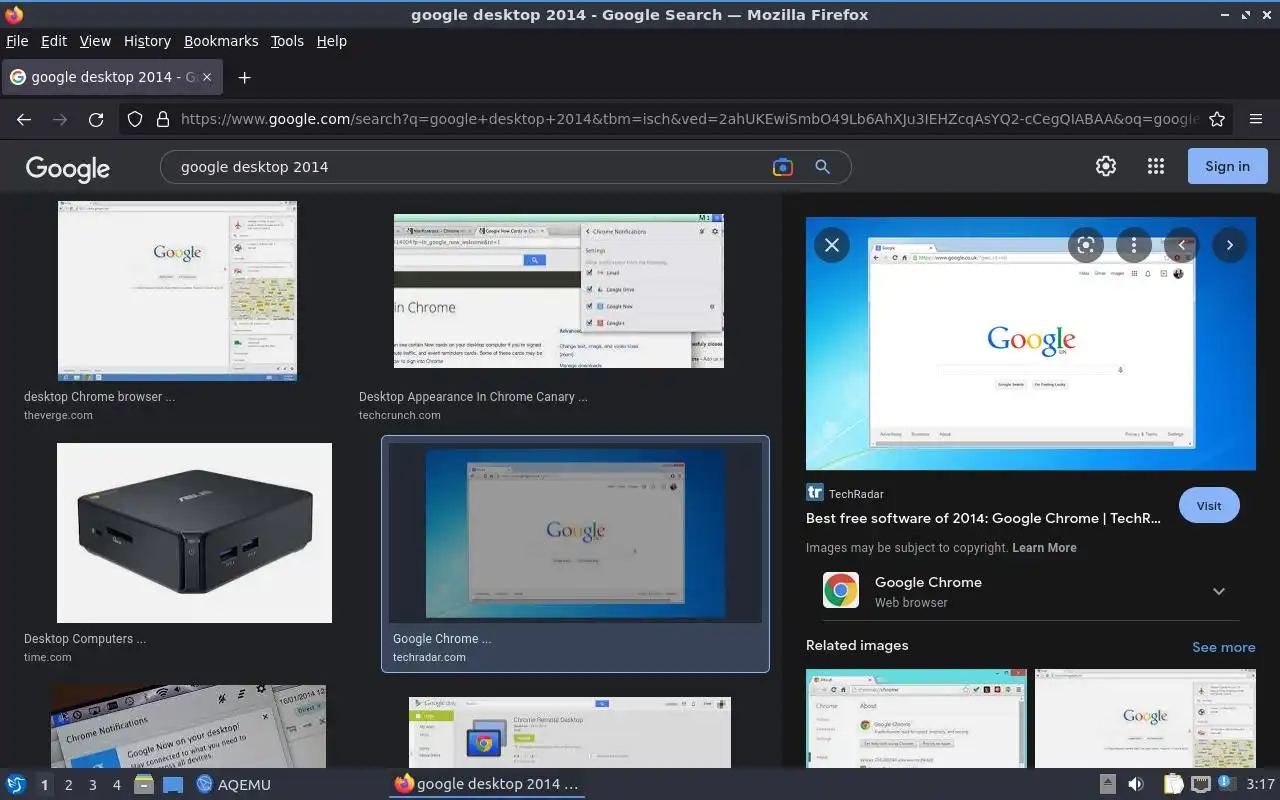Switch to workspace 2

pyautogui.click(x=68, y=785)
